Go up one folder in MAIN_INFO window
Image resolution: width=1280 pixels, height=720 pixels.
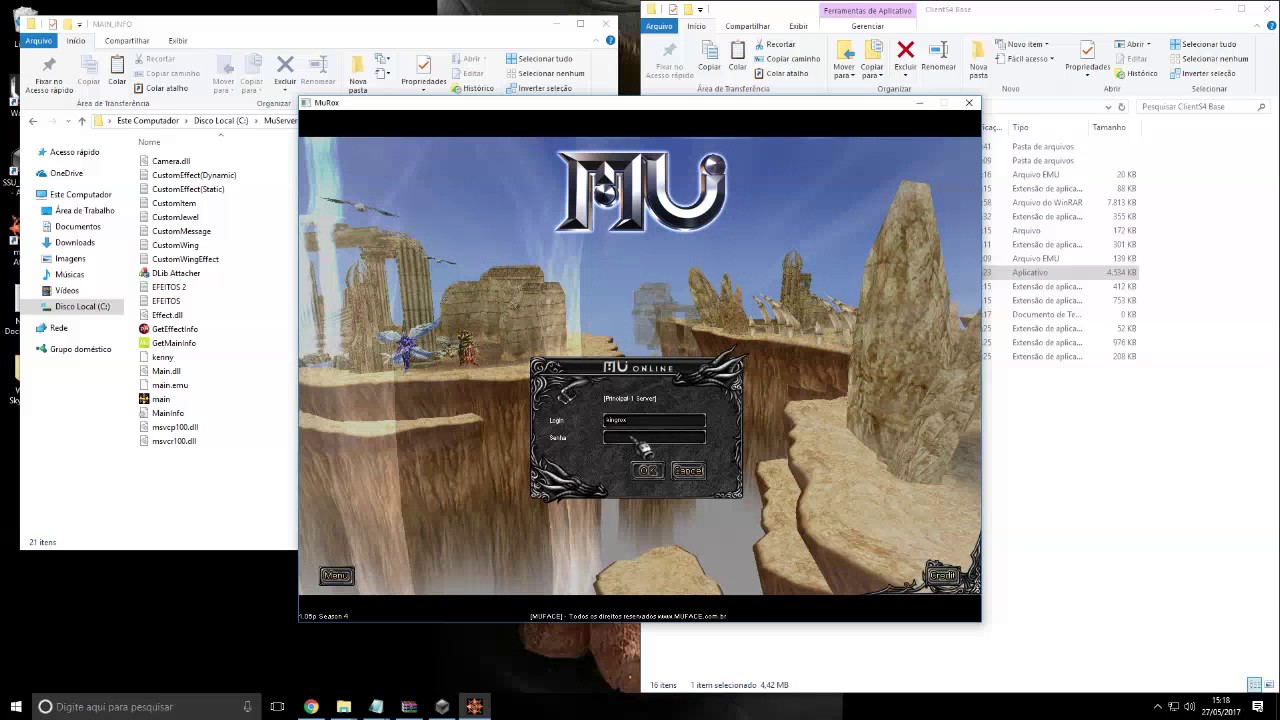click(x=82, y=121)
